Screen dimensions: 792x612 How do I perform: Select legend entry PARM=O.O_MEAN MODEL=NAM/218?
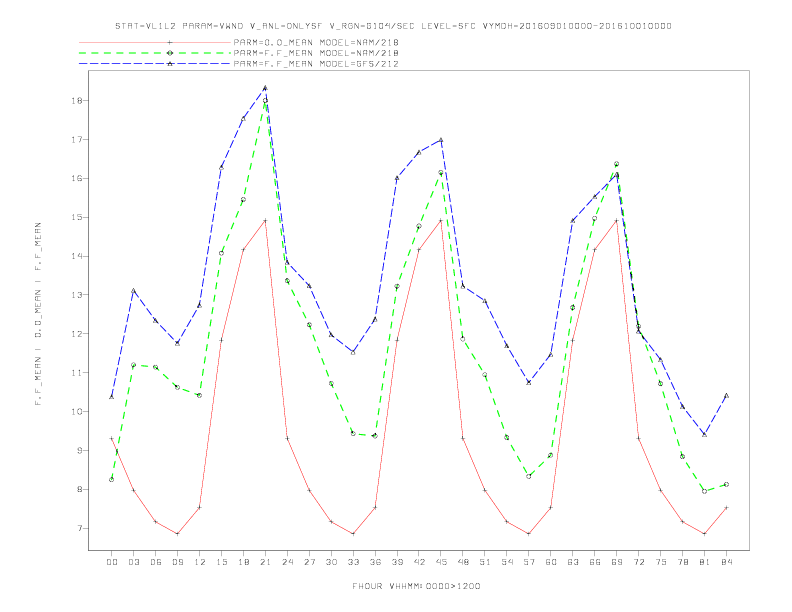click(316, 42)
